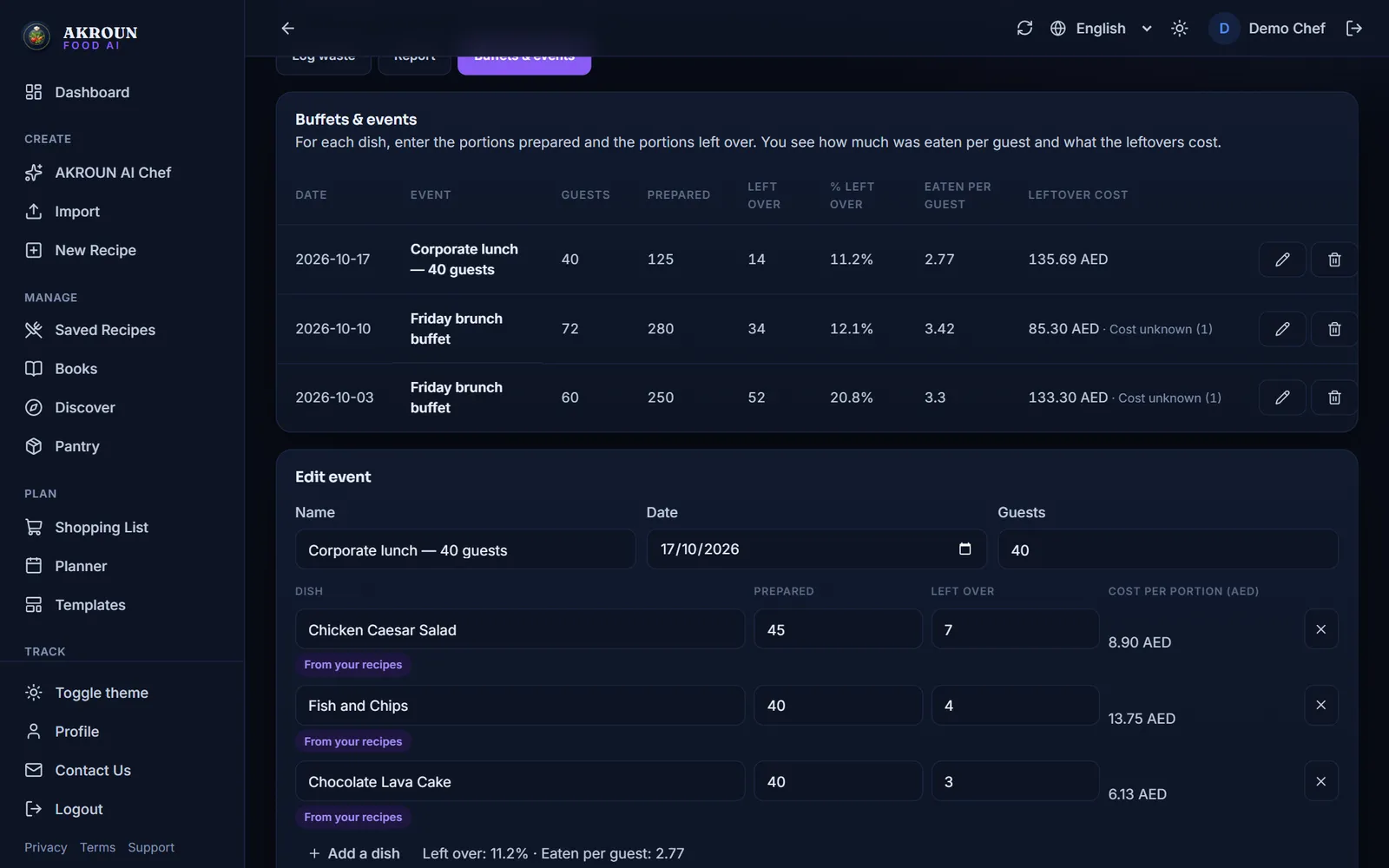Edit the 2026-10-10 Friday brunch buffet
1389x868 pixels.
click(1282, 329)
